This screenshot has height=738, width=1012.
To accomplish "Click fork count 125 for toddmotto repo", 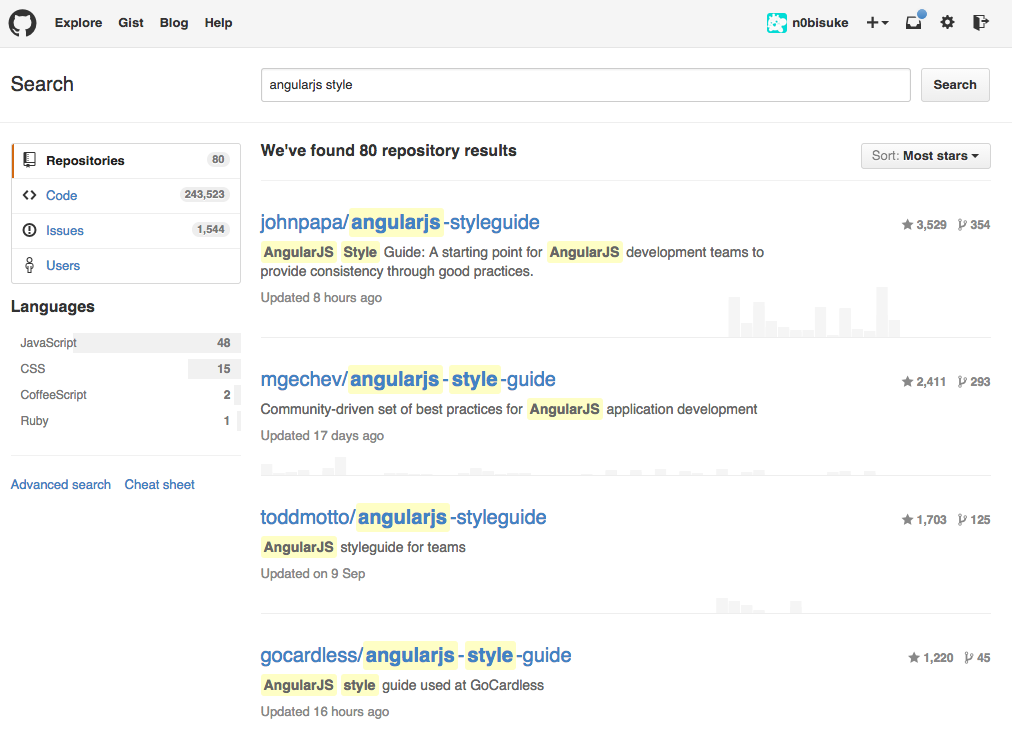I will coord(974,520).
